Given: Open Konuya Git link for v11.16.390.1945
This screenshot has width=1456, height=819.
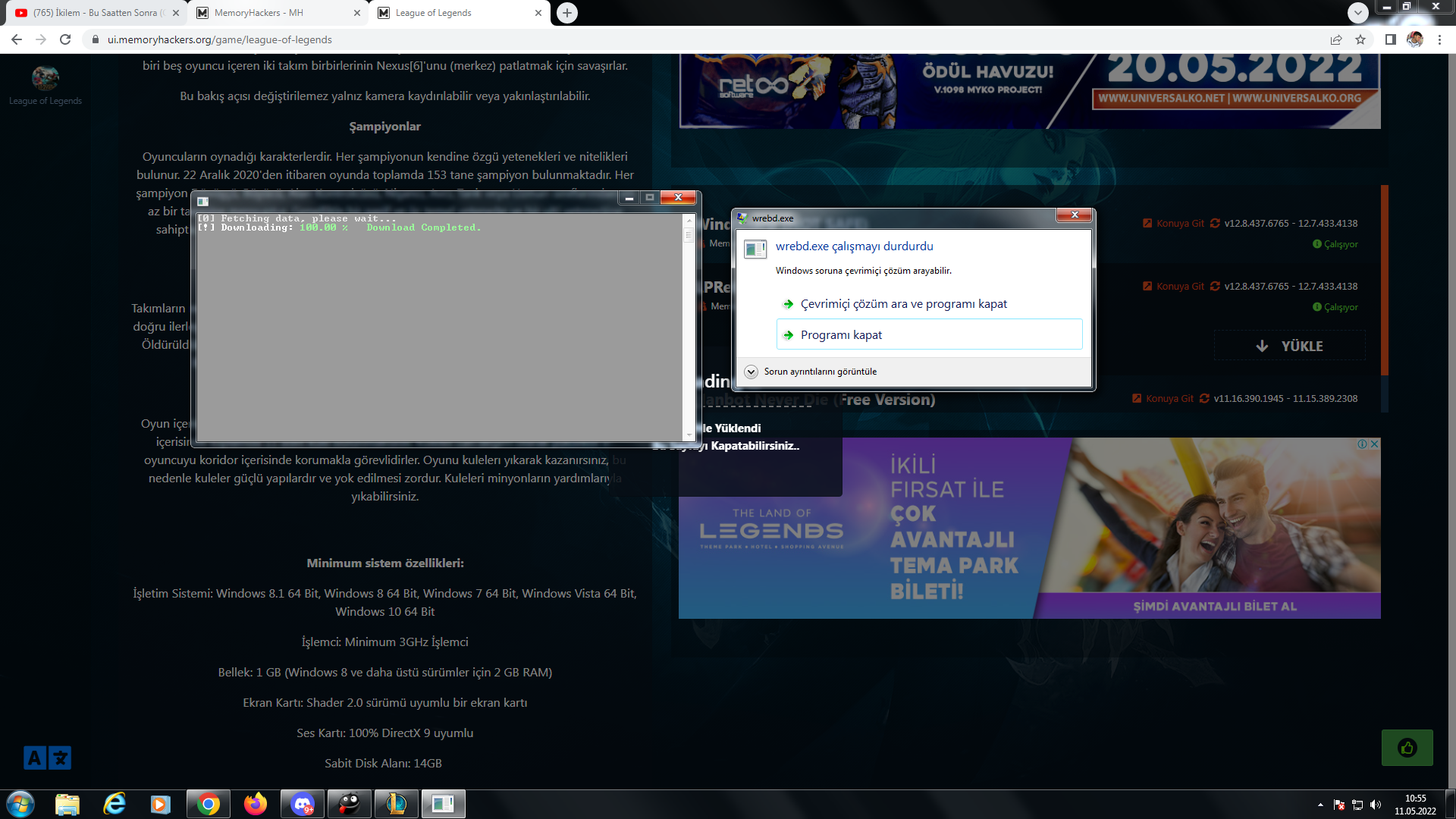Looking at the screenshot, I should point(1163,398).
